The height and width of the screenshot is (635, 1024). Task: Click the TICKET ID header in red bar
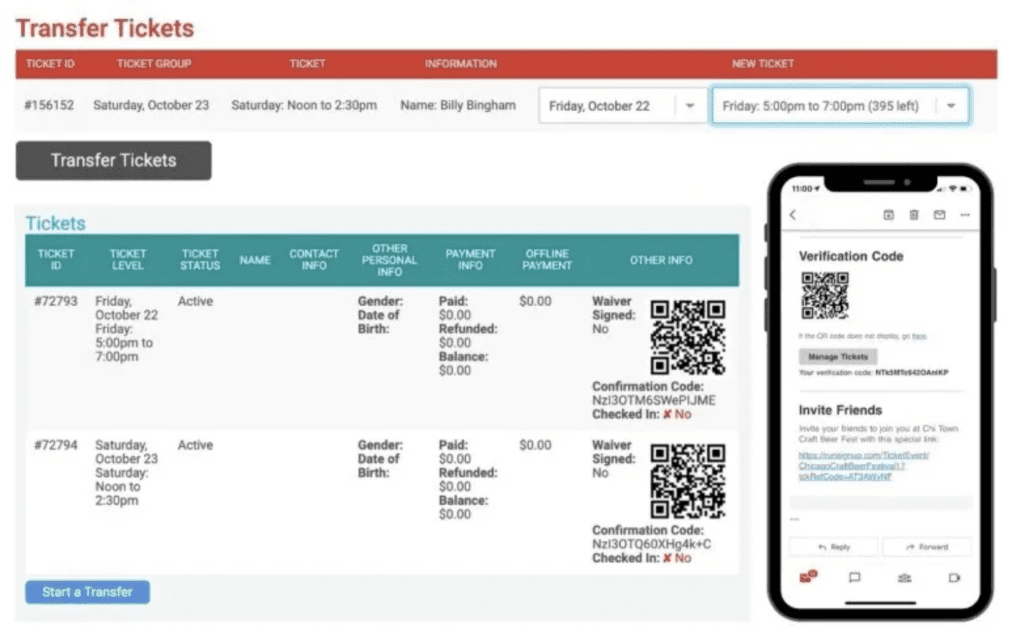click(50, 64)
